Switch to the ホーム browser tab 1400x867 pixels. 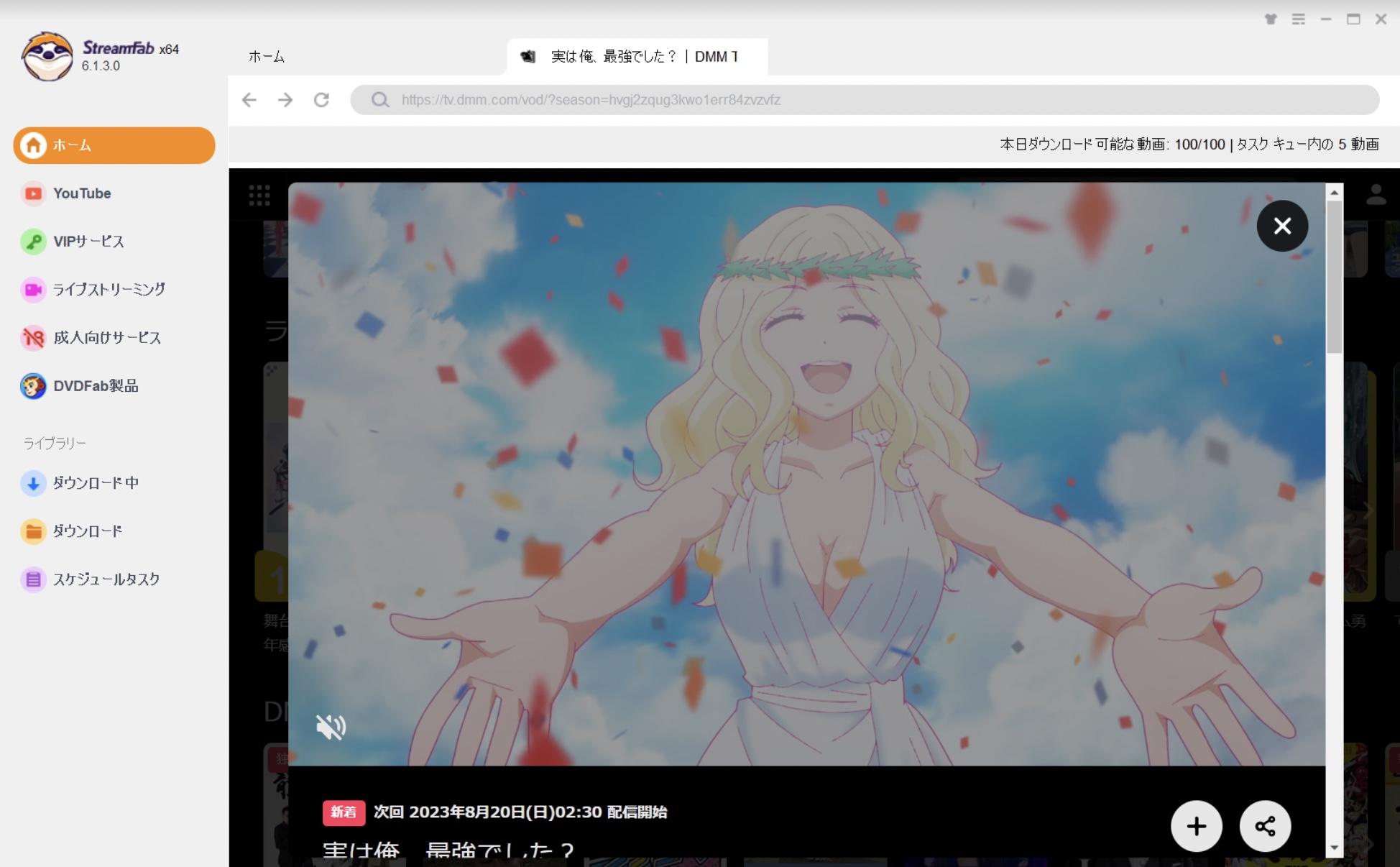267,57
